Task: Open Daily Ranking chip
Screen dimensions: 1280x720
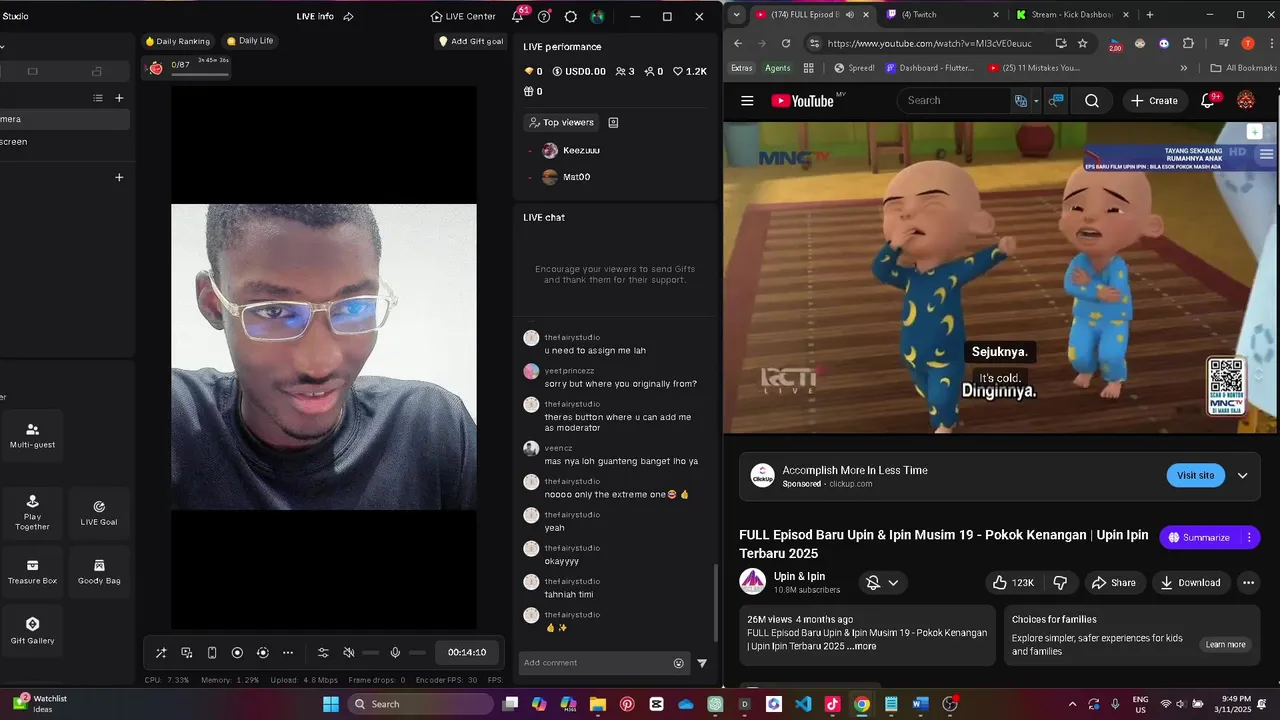Action: (178, 41)
